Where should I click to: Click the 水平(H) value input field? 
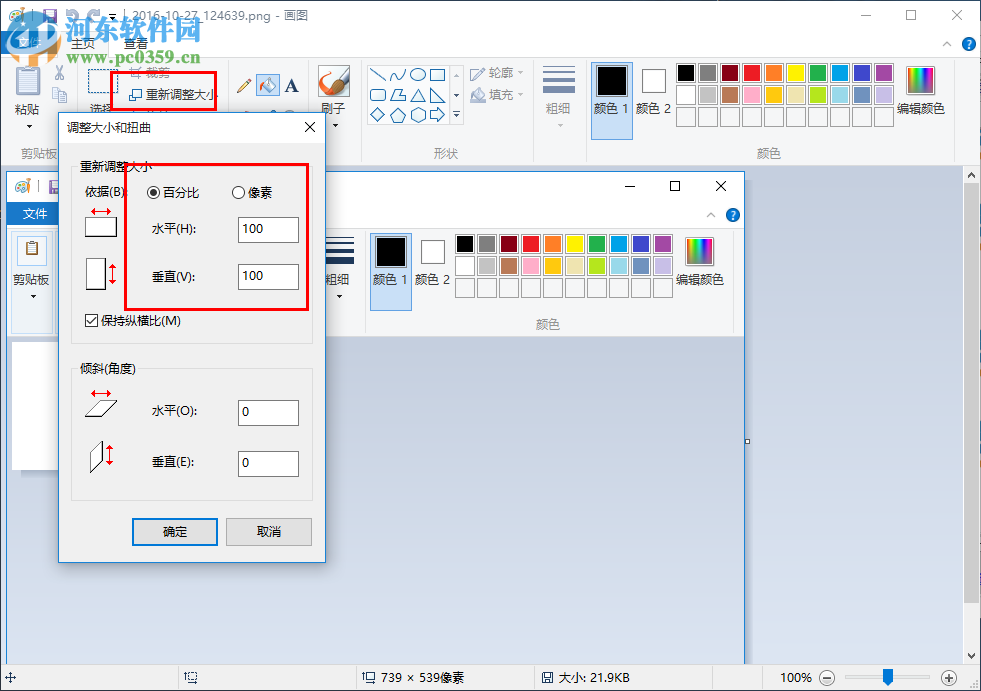coord(267,230)
